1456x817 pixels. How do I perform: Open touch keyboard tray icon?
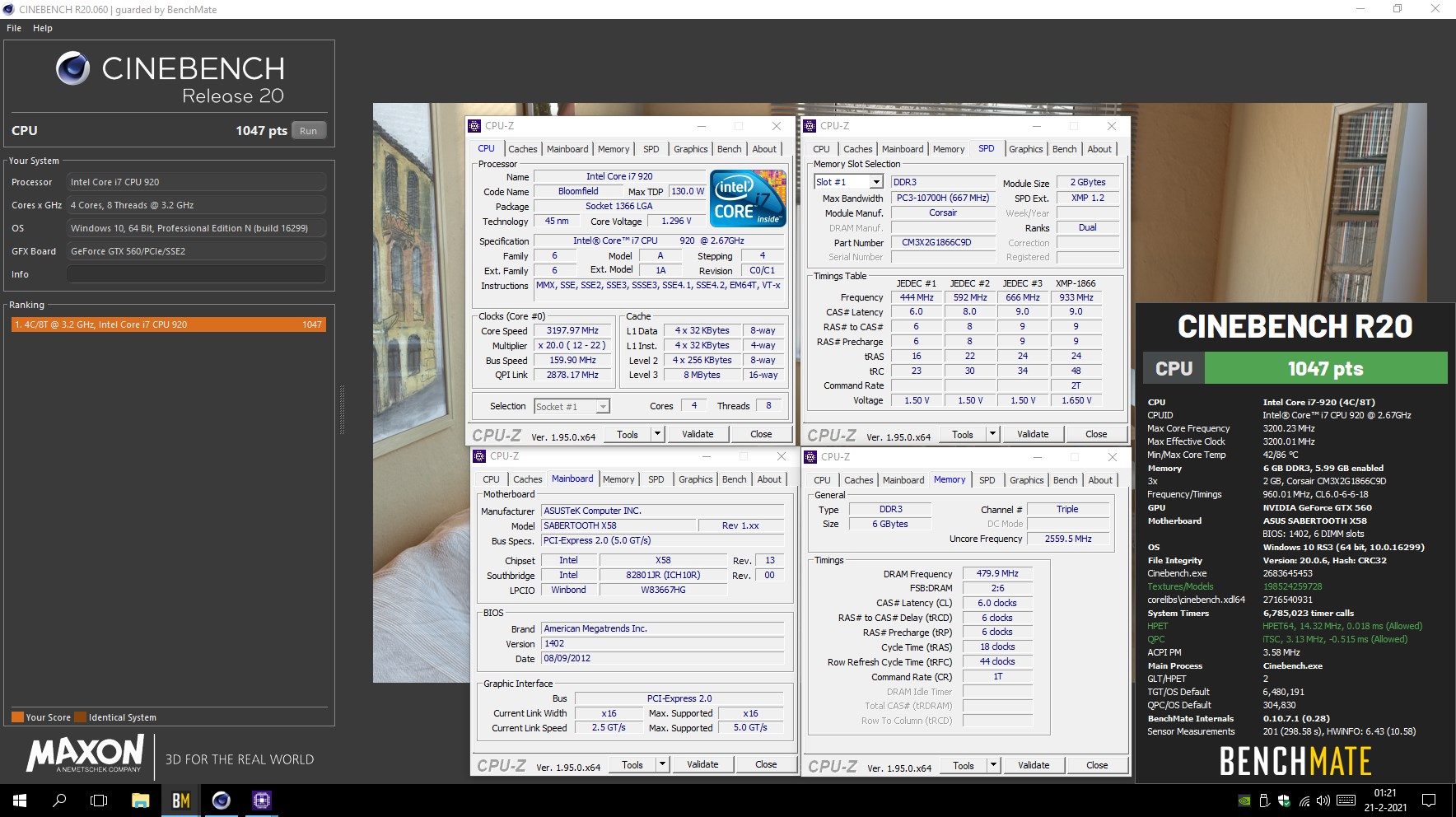[1346, 801]
